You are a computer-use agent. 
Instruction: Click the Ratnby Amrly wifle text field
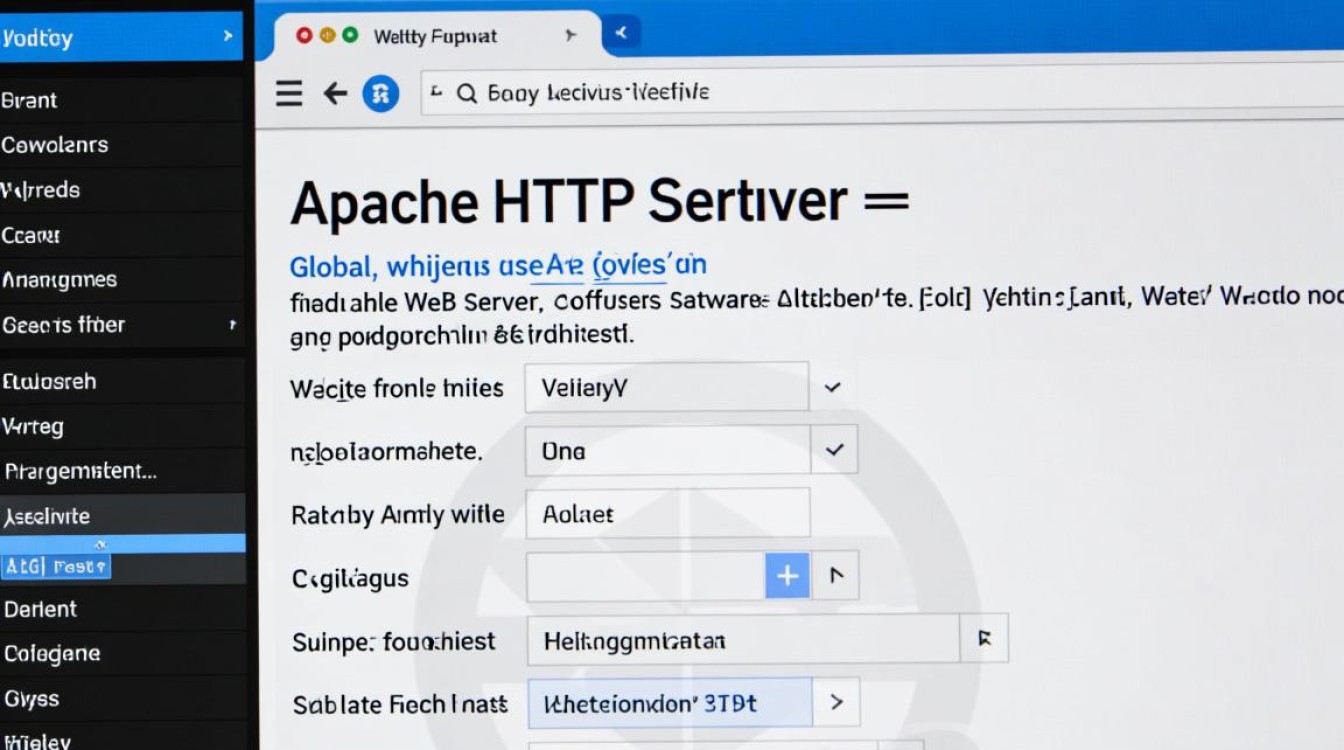coord(667,514)
